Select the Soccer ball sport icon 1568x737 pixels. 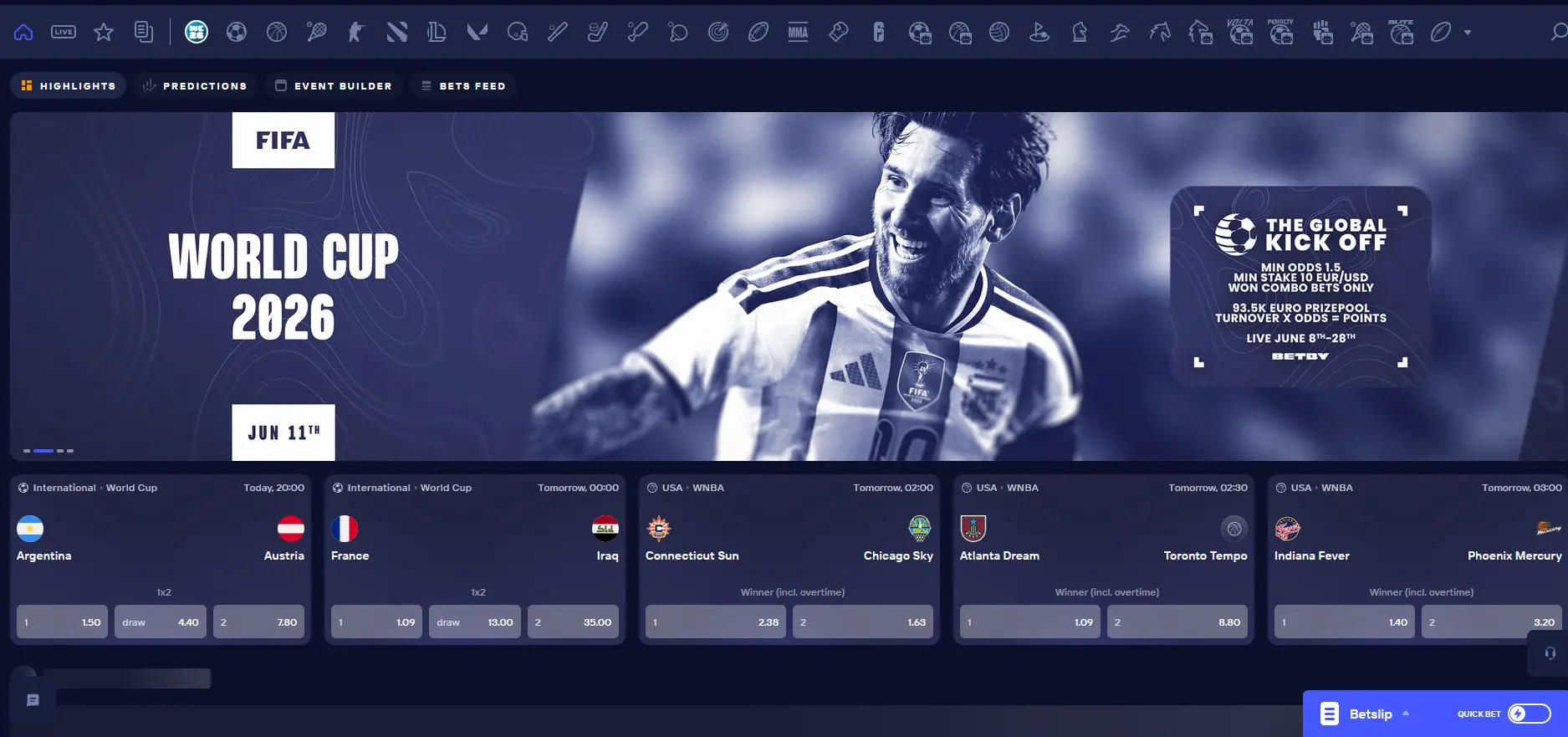point(237,33)
